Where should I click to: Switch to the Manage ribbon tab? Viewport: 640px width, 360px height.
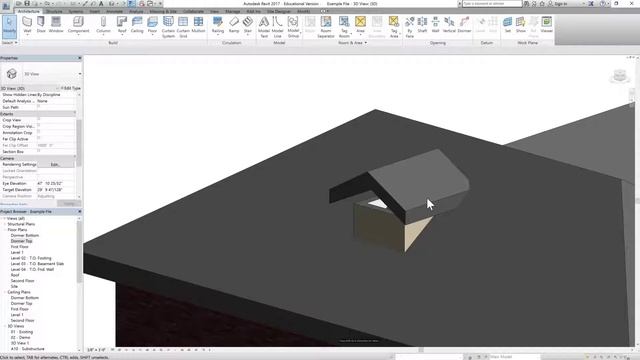233,11
